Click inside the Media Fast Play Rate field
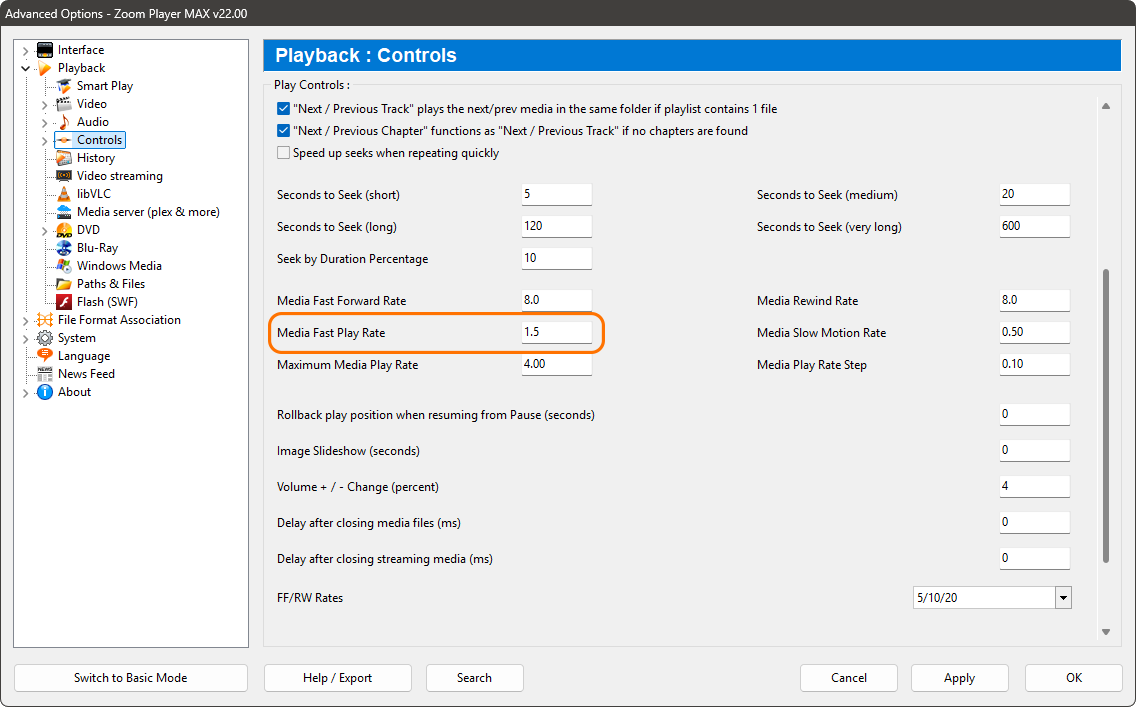The width and height of the screenshot is (1136, 707). coord(556,331)
